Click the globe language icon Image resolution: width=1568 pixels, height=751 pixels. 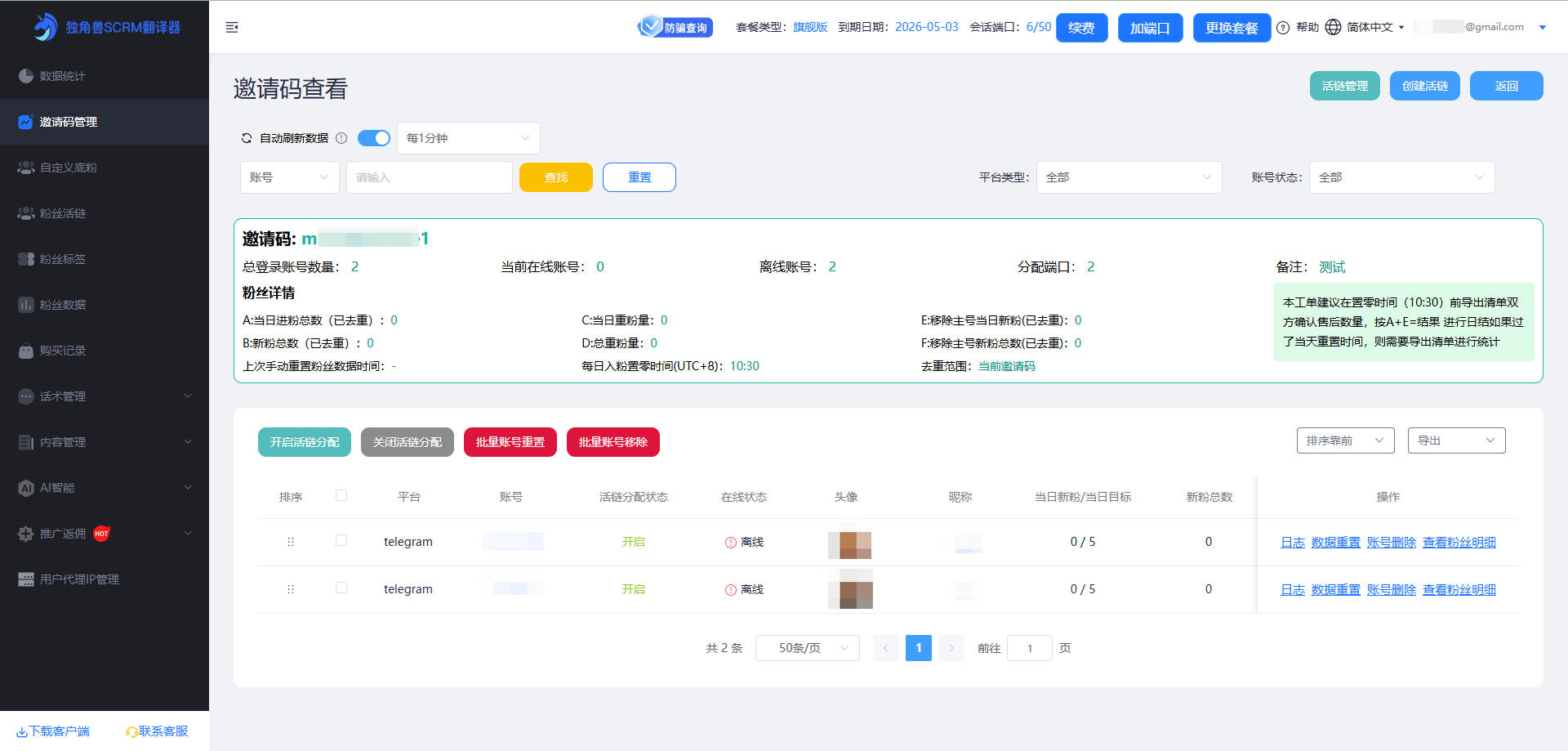[1333, 27]
